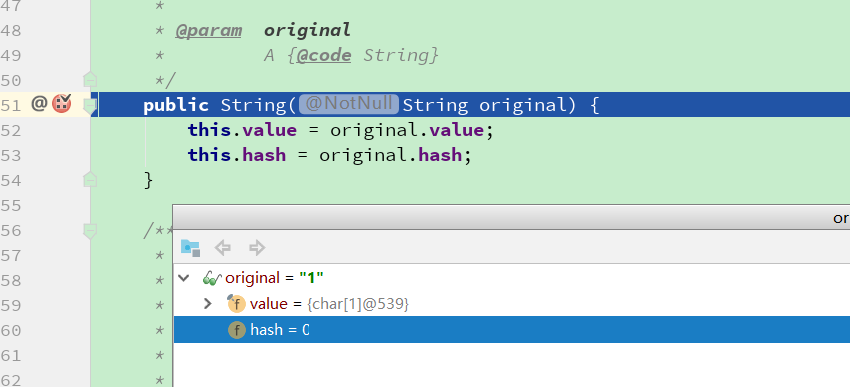Click the @param tag in Javadoc
The image size is (850, 387).
point(209,30)
